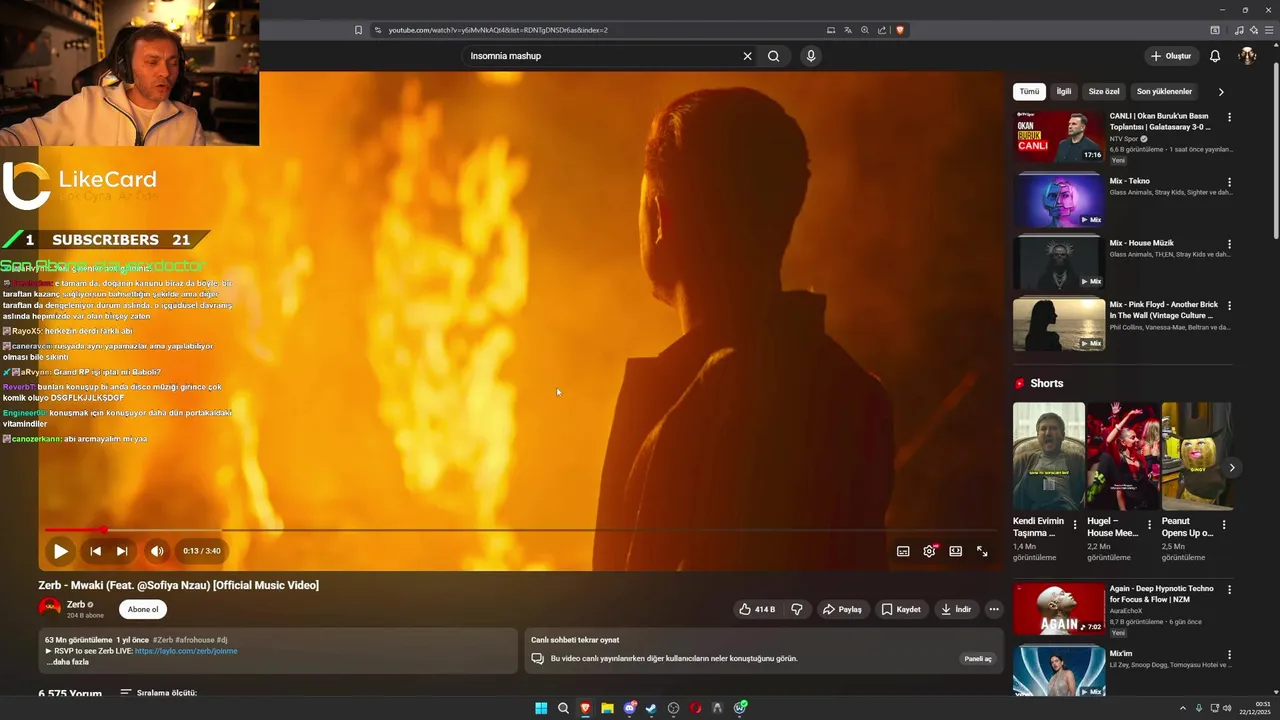The height and width of the screenshot is (720, 1280).
Task: Select the Son yüklenenler filter chip
Action: click(1164, 91)
